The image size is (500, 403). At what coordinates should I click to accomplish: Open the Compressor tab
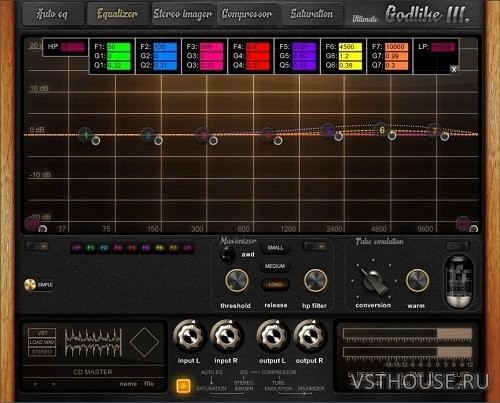tap(247, 14)
